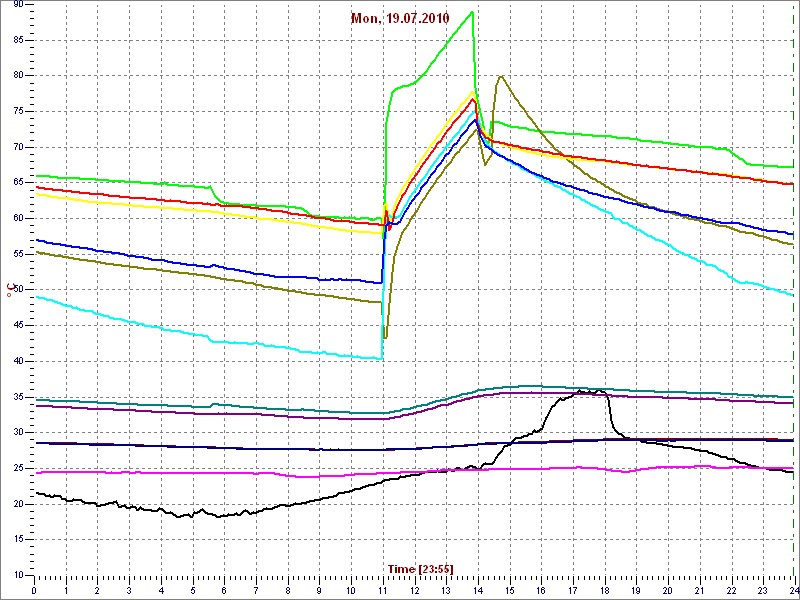
Task: Select the 60 value on temperature axis
Action: pos(18,219)
